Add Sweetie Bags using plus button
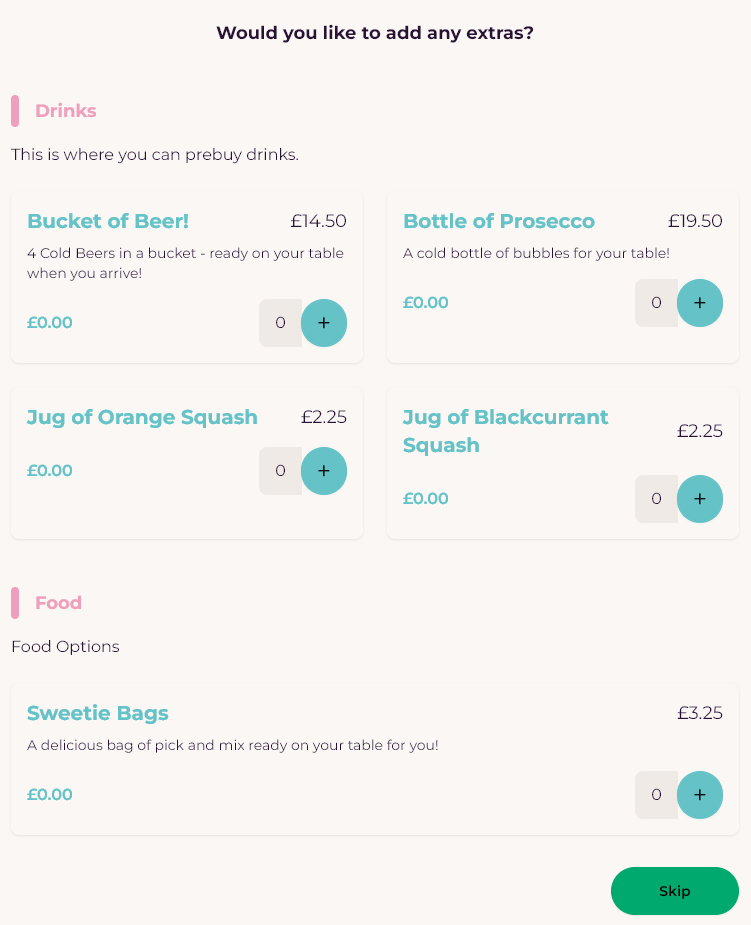Image resolution: width=751 pixels, height=925 pixels. (700, 795)
